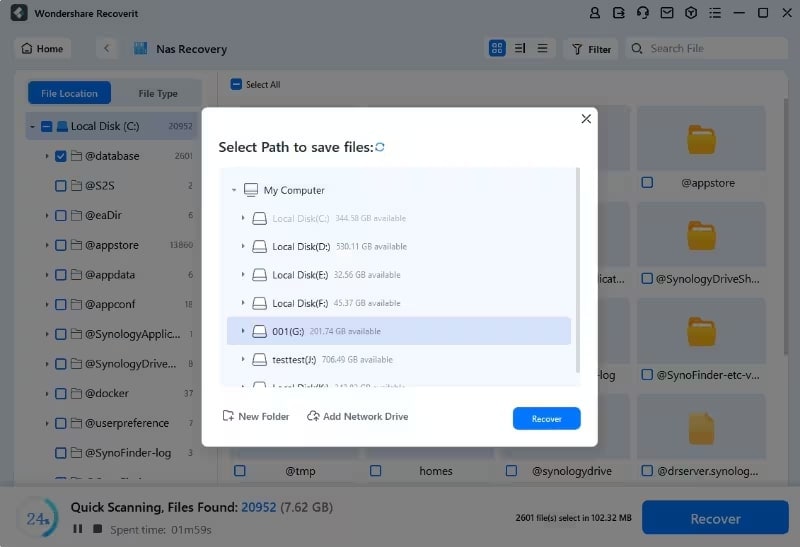Open the user account icon
The height and width of the screenshot is (547, 800).
click(x=594, y=13)
